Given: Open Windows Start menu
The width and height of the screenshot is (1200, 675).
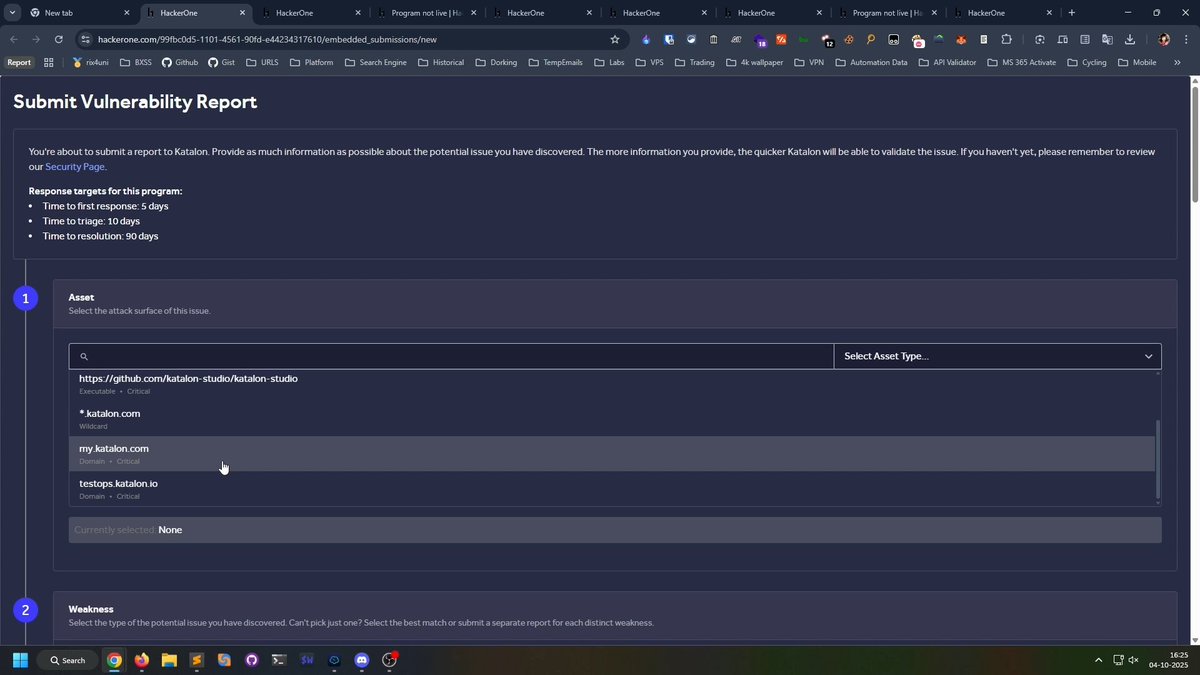Looking at the screenshot, I should [20, 660].
